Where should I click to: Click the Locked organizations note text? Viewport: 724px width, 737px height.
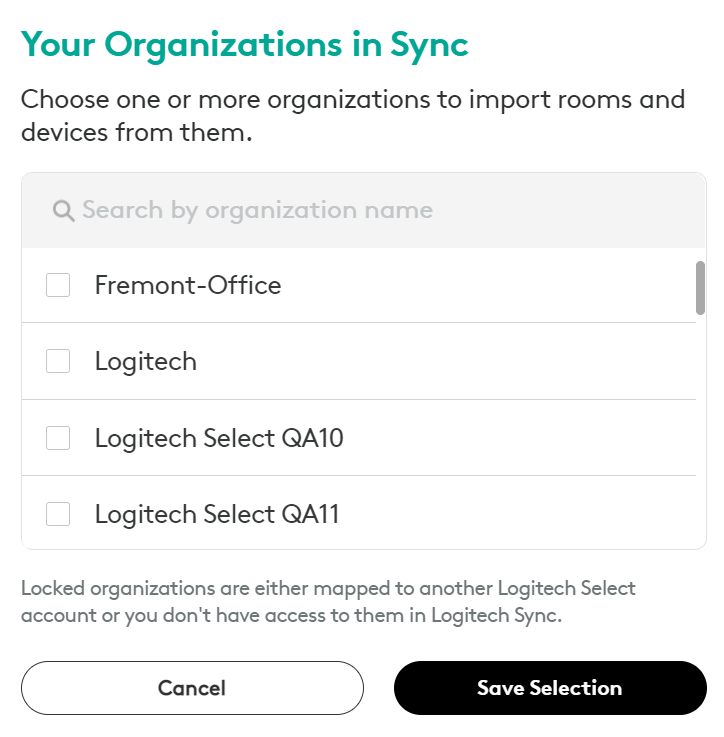328,602
